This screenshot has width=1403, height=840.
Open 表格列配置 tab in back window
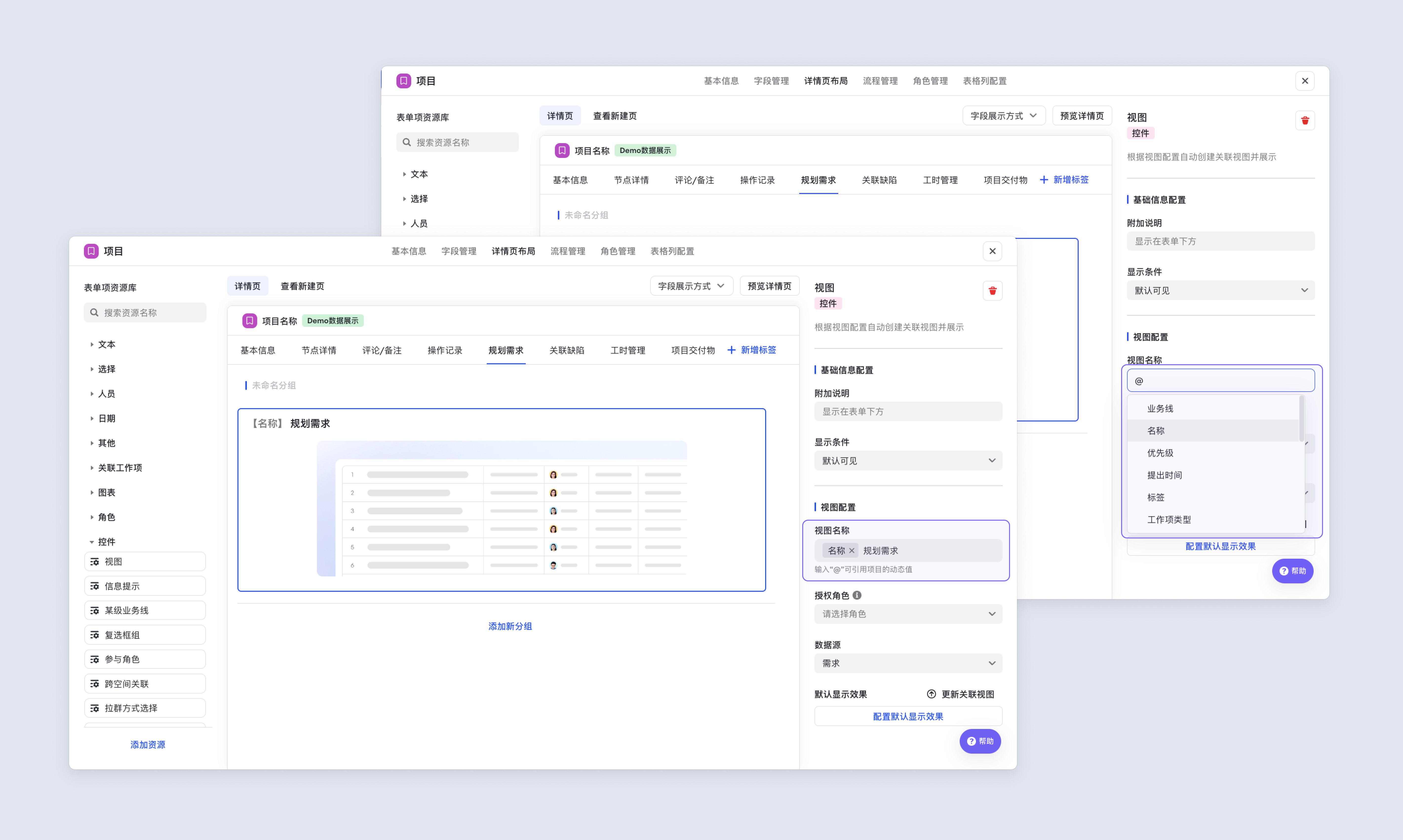click(x=985, y=81)
